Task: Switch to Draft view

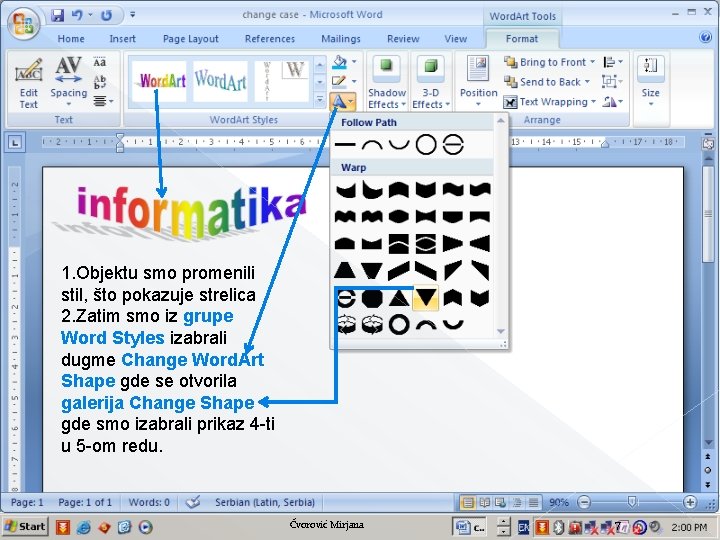Action: 533,503
